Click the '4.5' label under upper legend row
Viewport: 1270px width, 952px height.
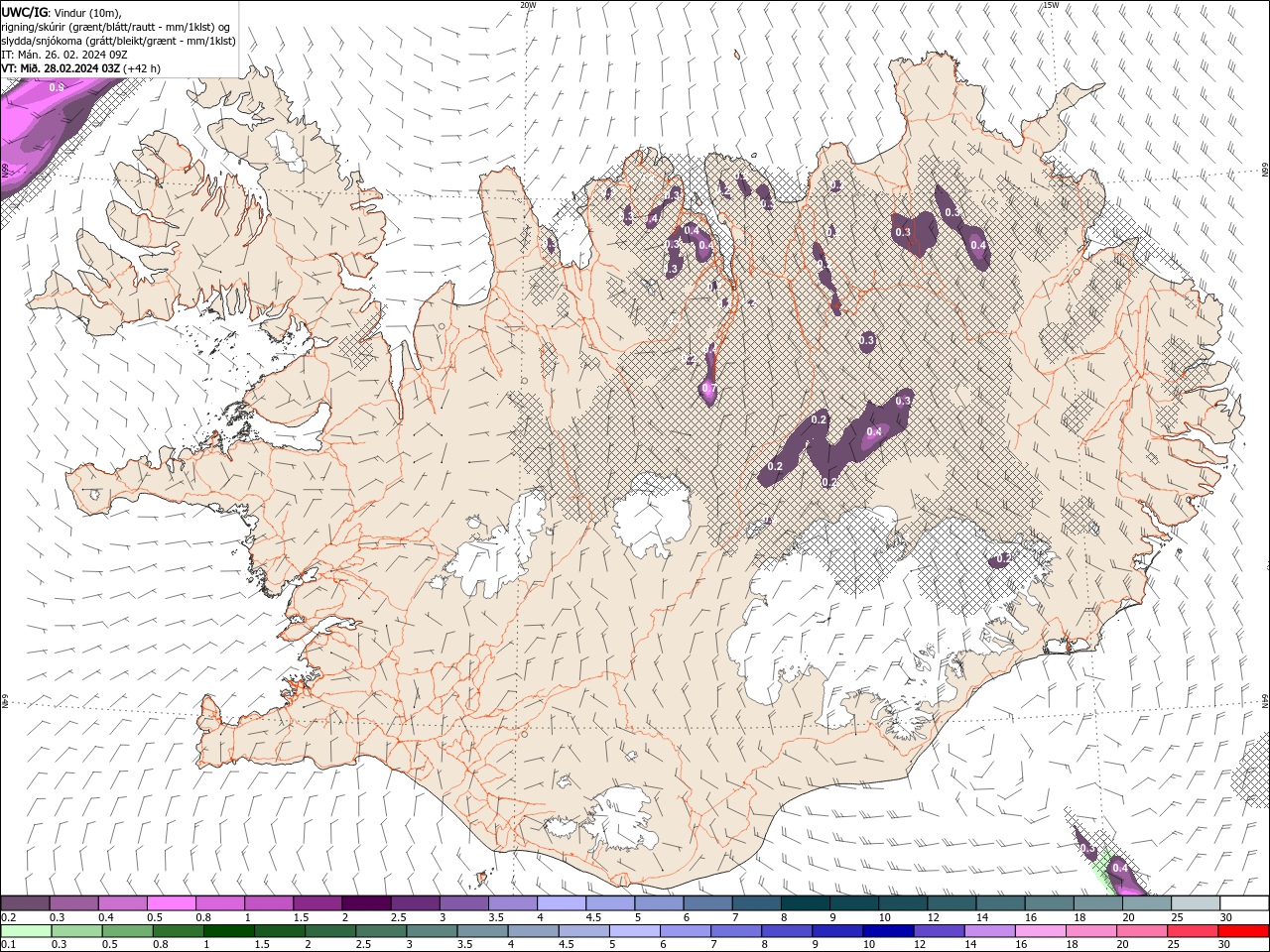coord(593,917)
